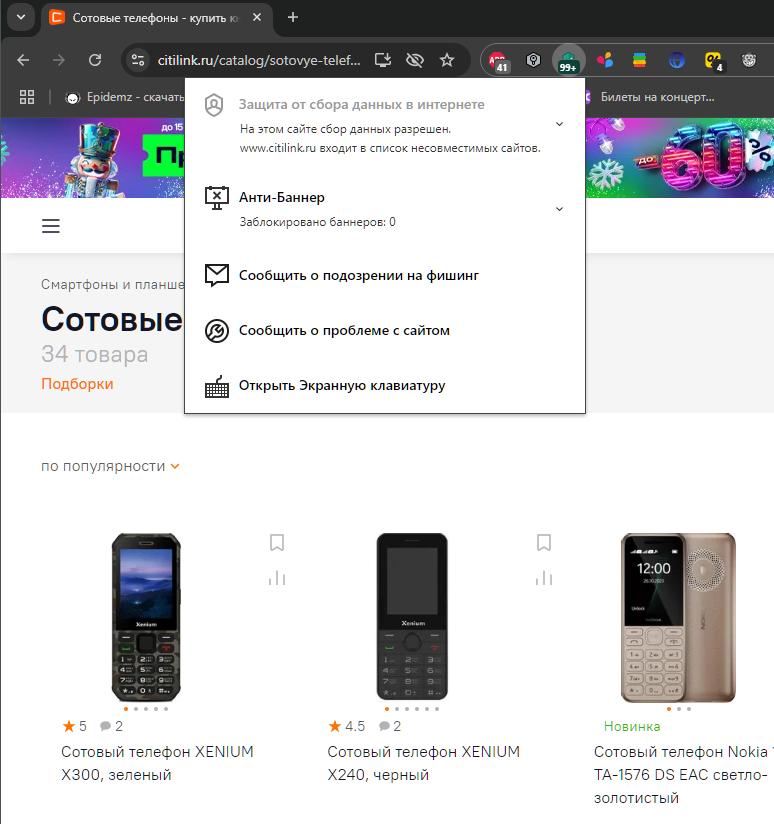The image size is (774, 824).
Task: Bookmark this page with the star icon
Action: [447, 60]
